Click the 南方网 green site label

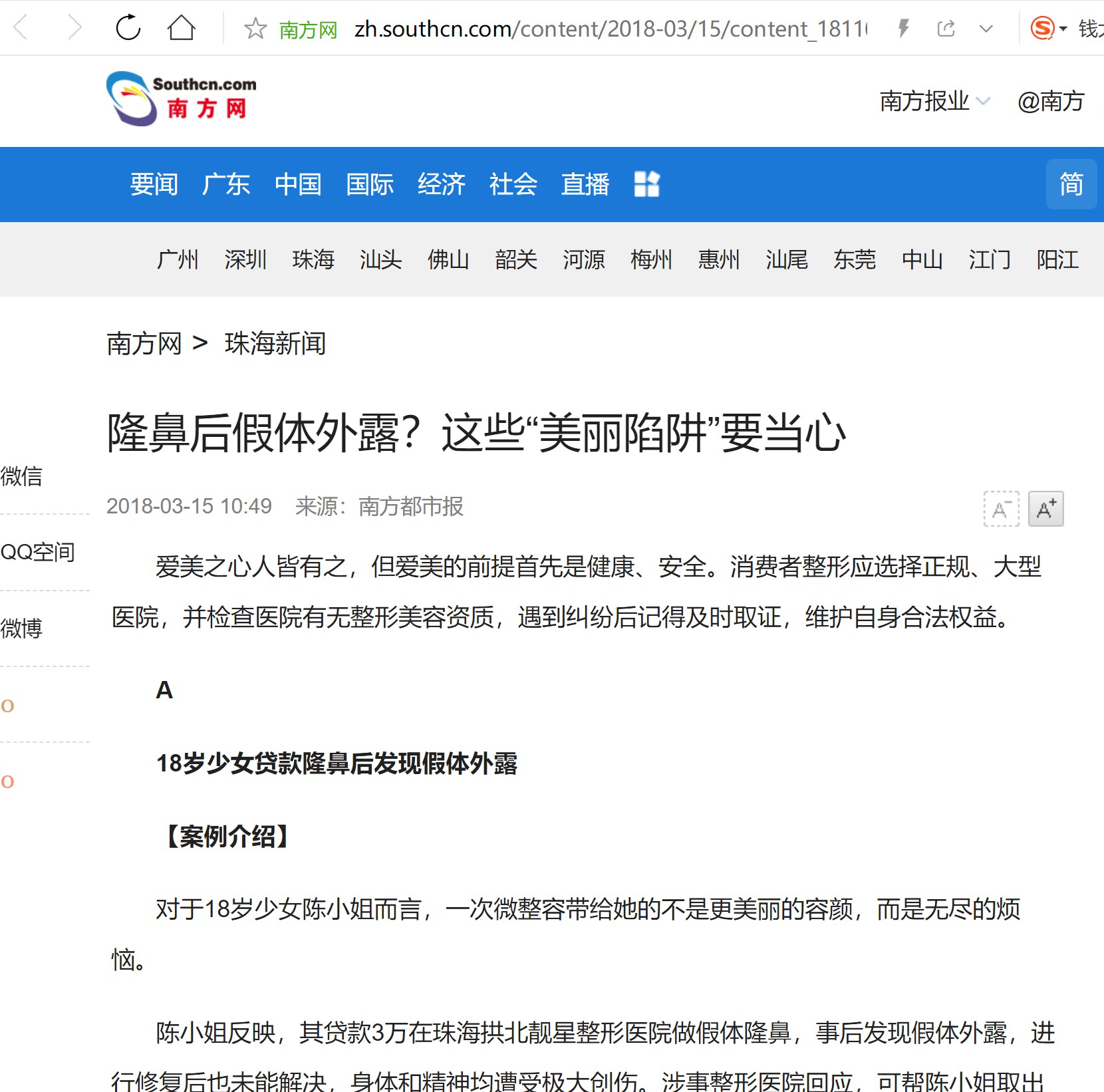point(309,29)
